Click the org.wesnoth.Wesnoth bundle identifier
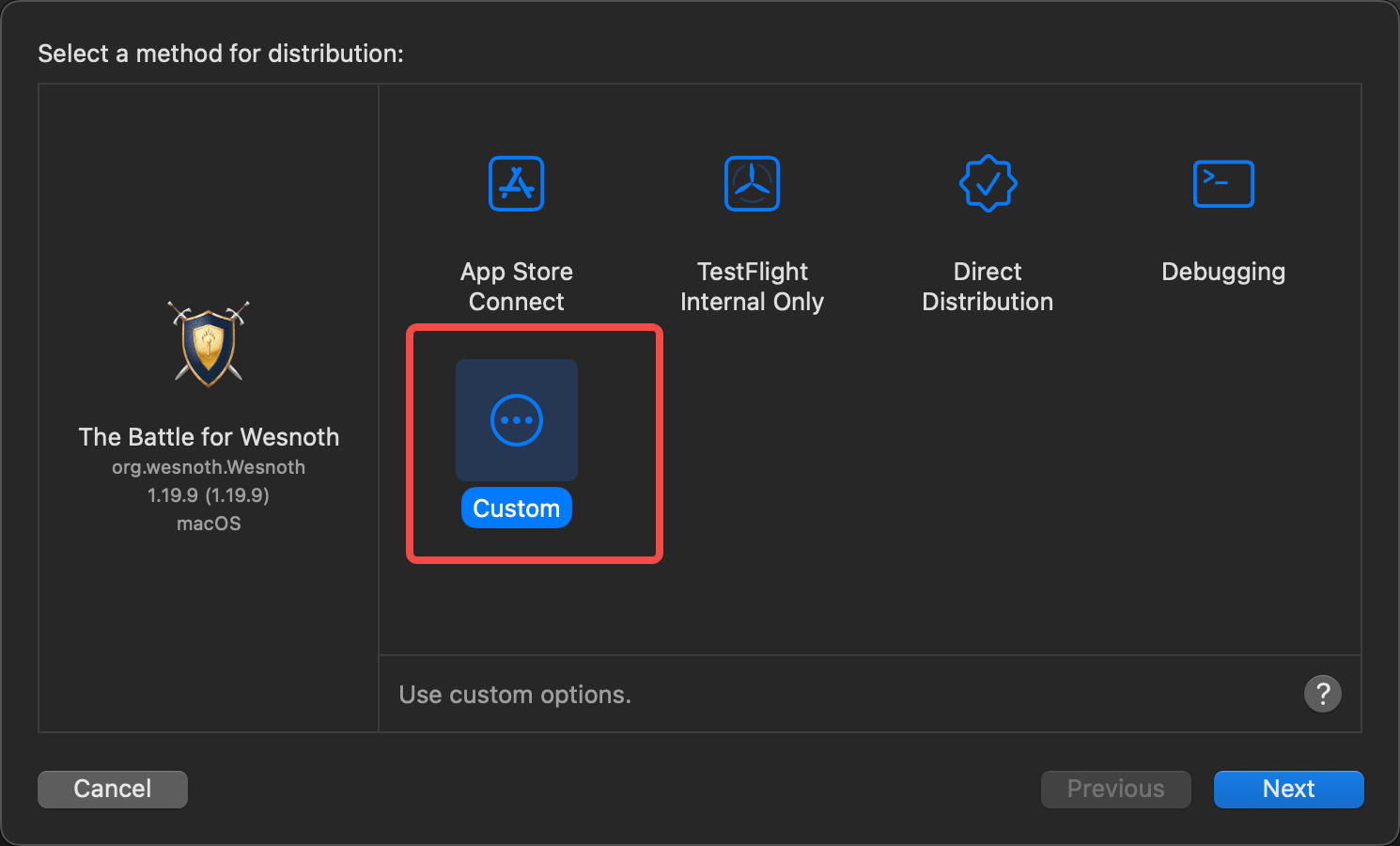Image resolution: width=1400 pixels, height=846 pixels. 209,467
